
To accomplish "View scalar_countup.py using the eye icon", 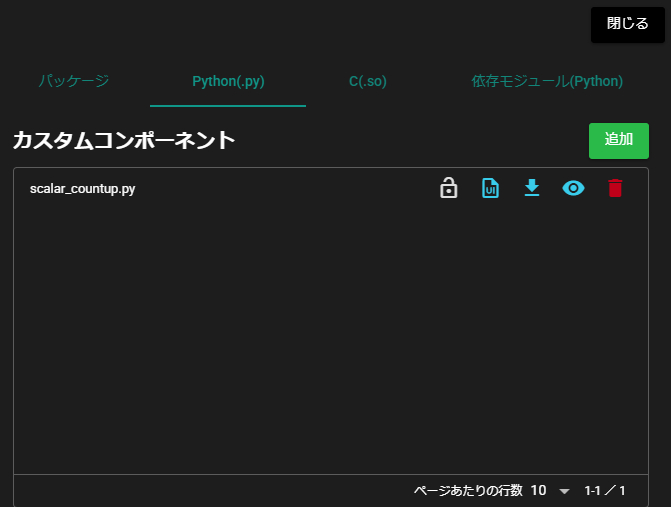I will pos(573,188).
